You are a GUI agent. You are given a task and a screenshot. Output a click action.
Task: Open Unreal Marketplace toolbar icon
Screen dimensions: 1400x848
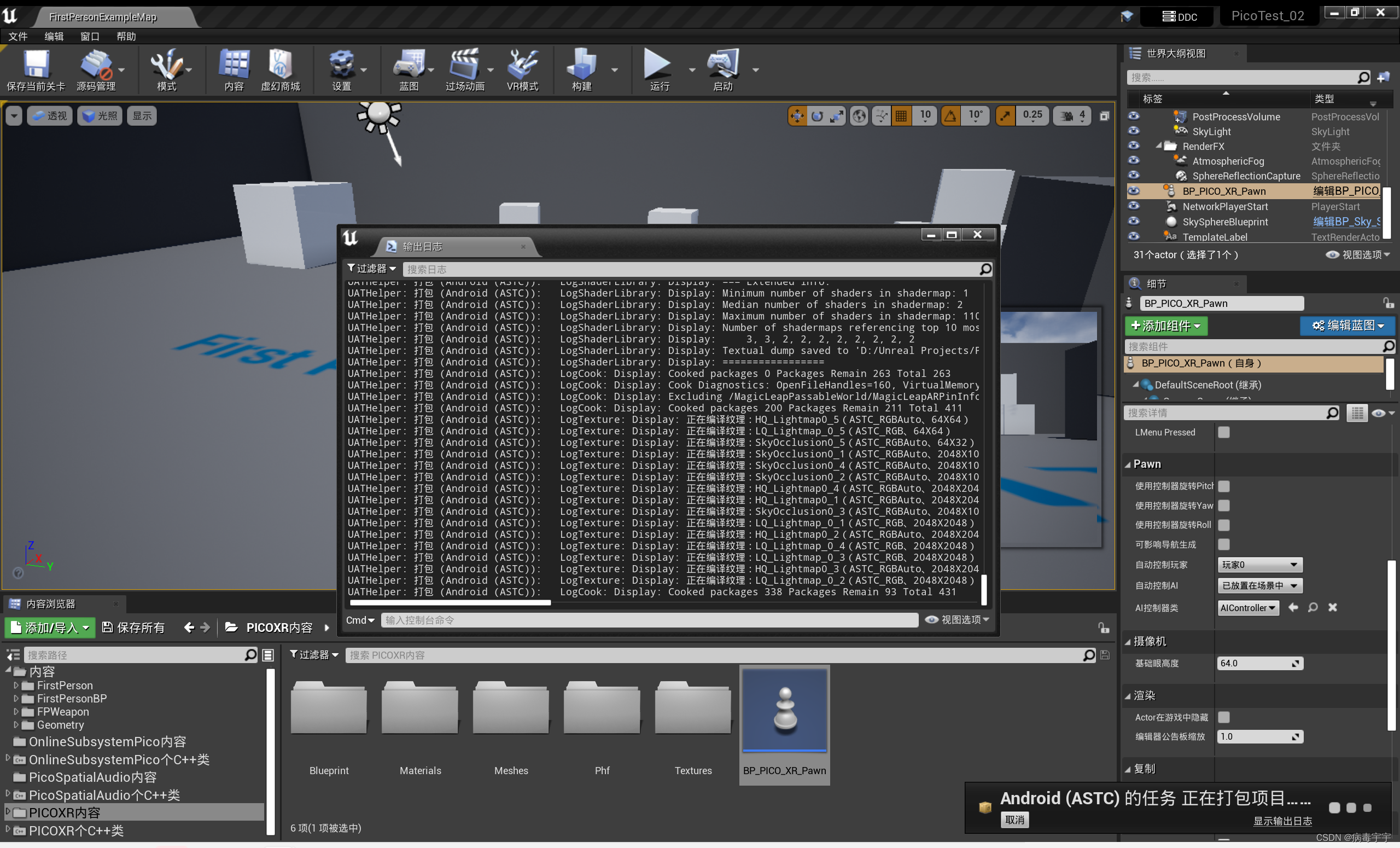point(279,64)
